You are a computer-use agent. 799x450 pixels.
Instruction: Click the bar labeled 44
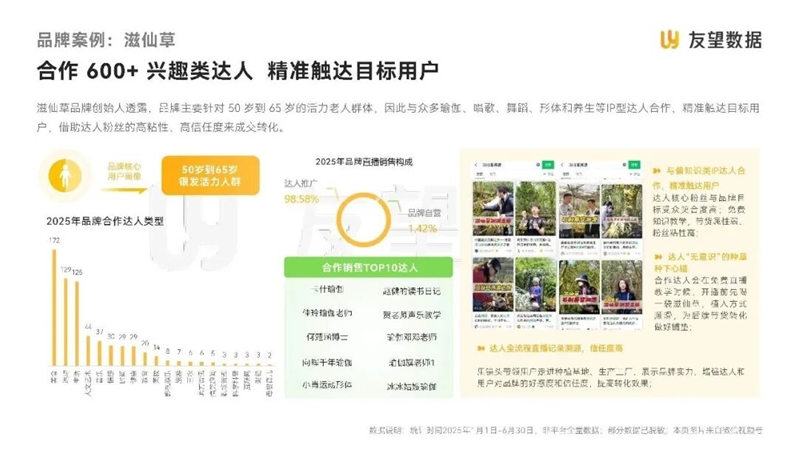[88, 351]
